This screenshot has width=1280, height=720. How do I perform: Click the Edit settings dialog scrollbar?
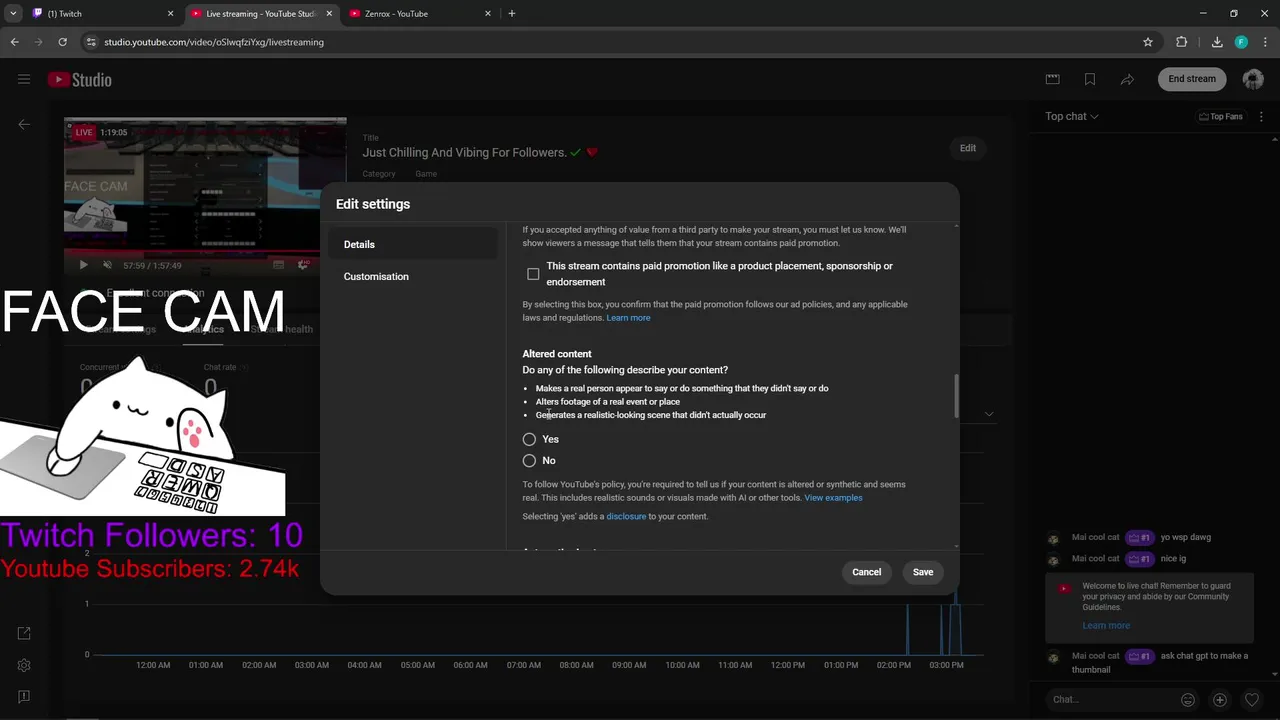point(956,396)
